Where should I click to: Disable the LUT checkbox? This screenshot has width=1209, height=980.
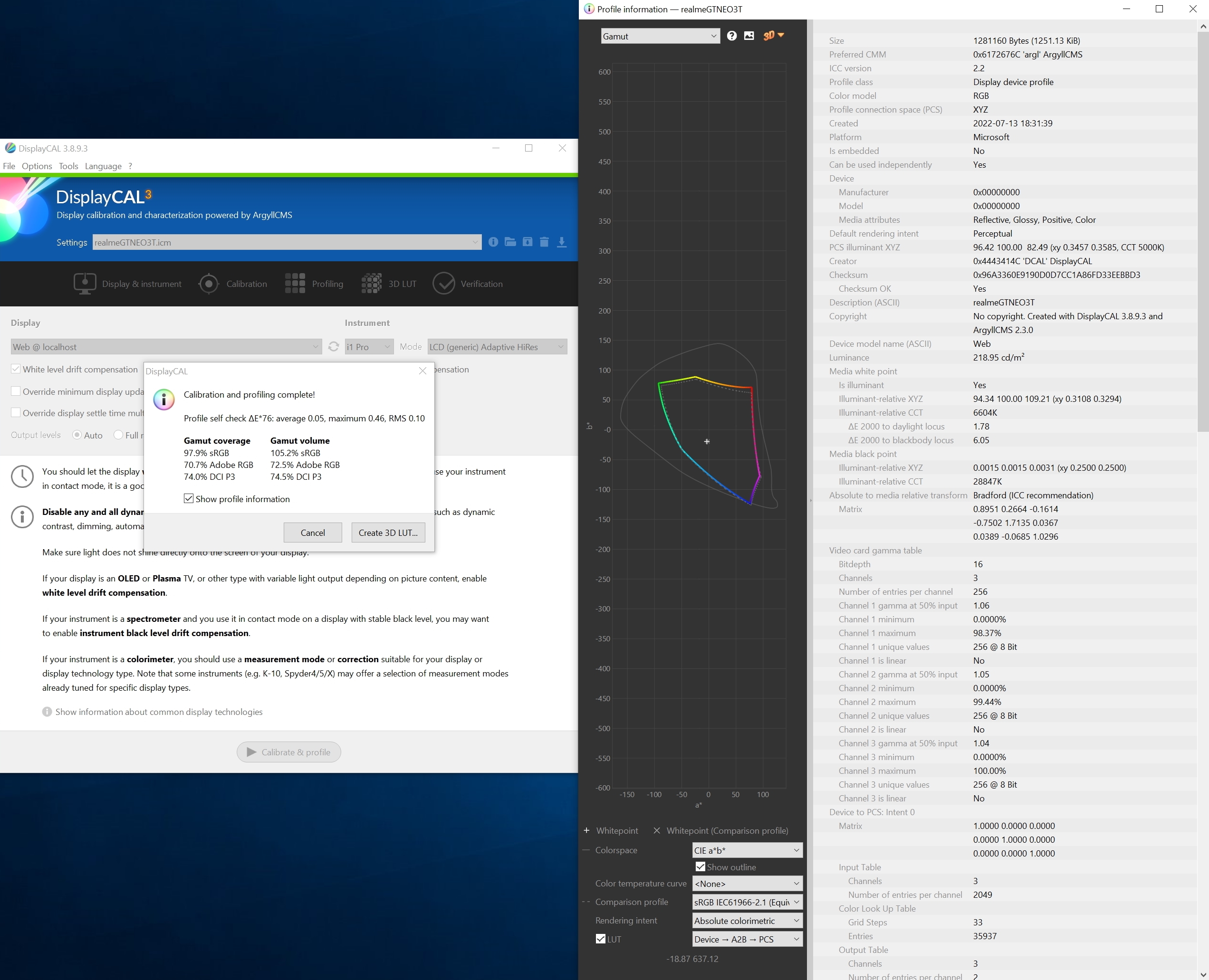point(601,939)
